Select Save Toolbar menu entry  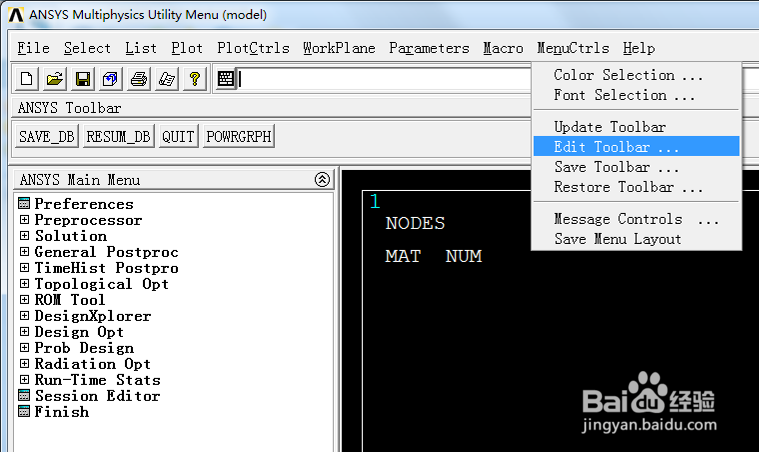[x=637, y=167]
